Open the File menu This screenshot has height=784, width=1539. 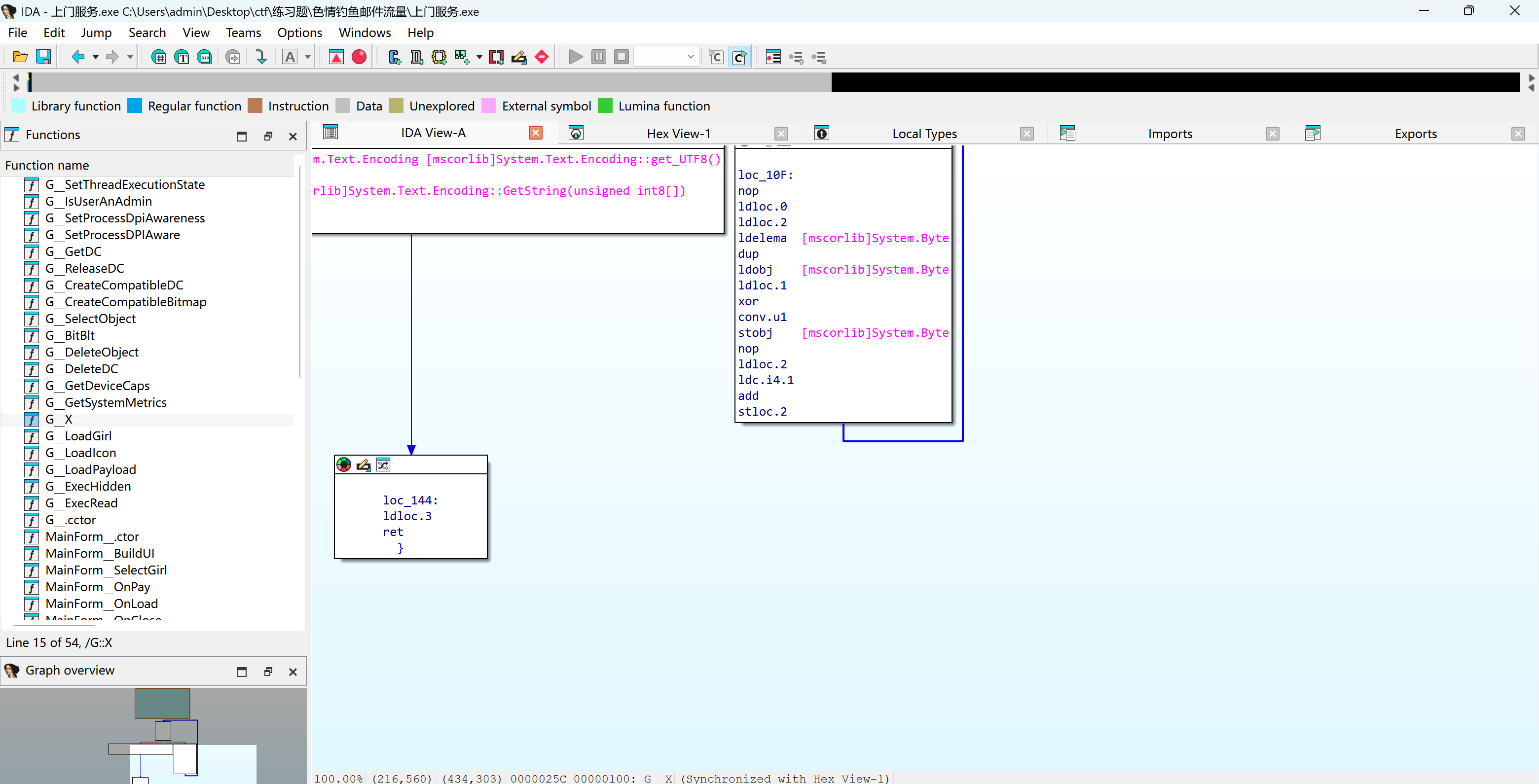(17, 32)
